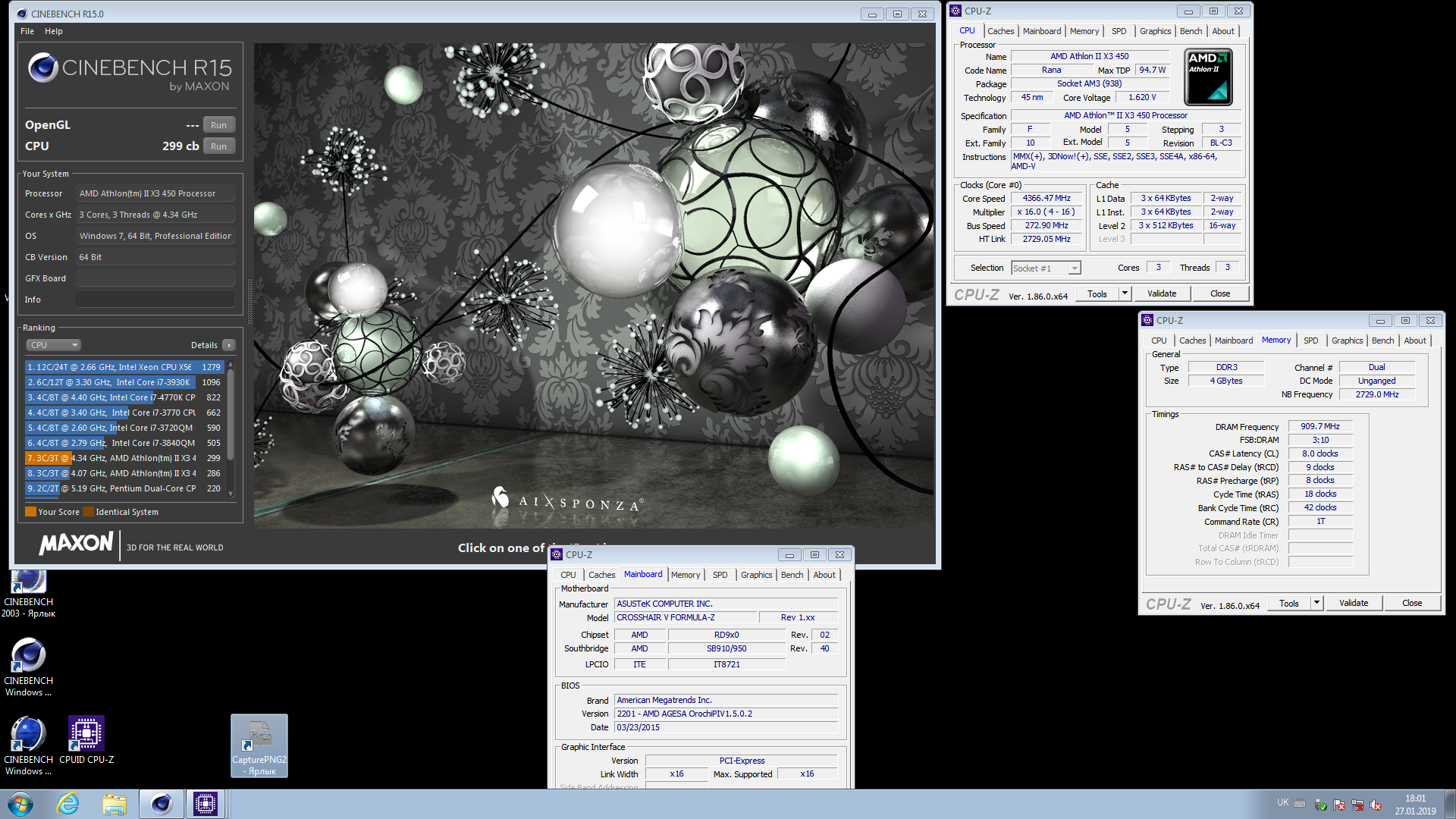Open Bench tab in top CPU-Z window
The width and height of the screenshot is (1456, 819).
(x=1191, y=31)
